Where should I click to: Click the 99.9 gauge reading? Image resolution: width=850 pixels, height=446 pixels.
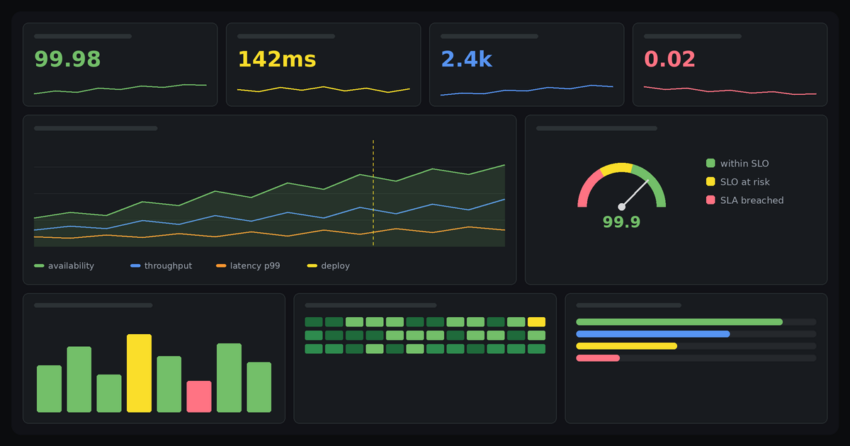coord(621,222)
